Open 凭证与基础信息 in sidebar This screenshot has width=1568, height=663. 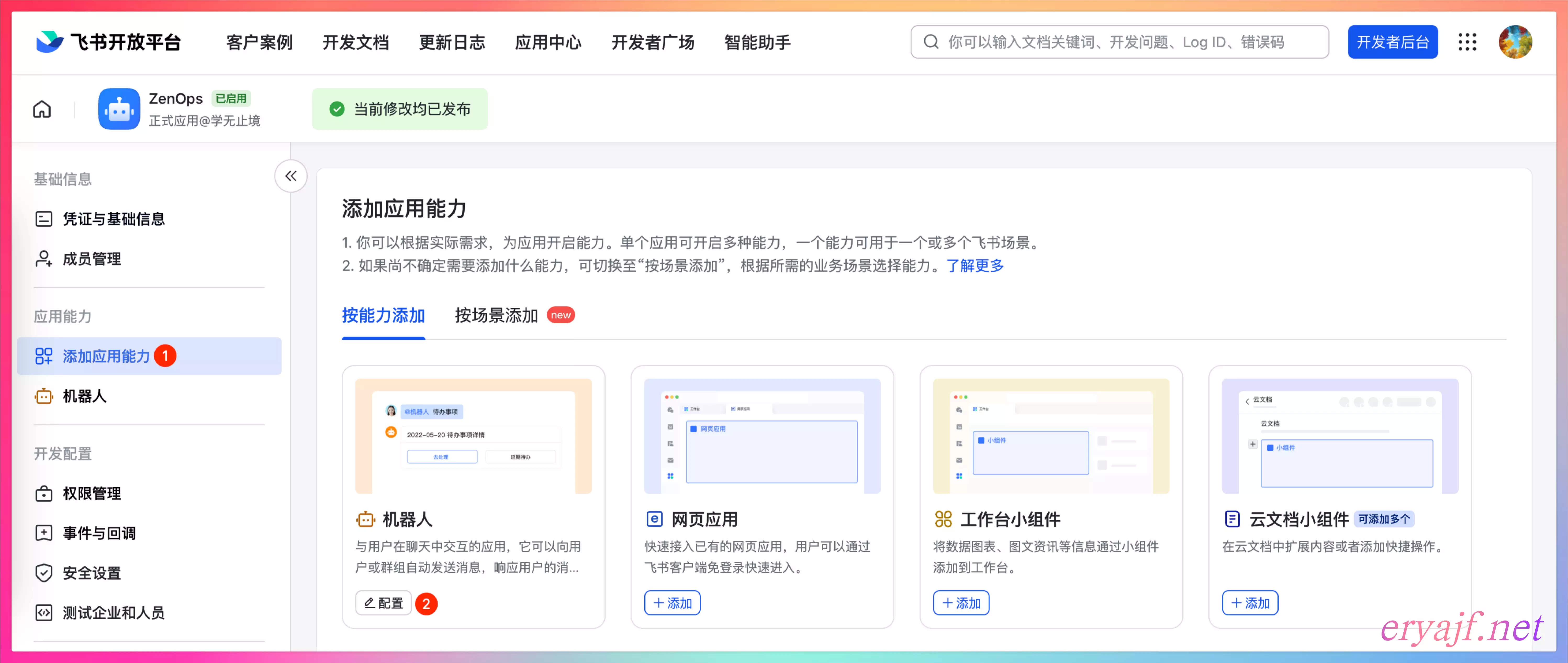(113, 219)
